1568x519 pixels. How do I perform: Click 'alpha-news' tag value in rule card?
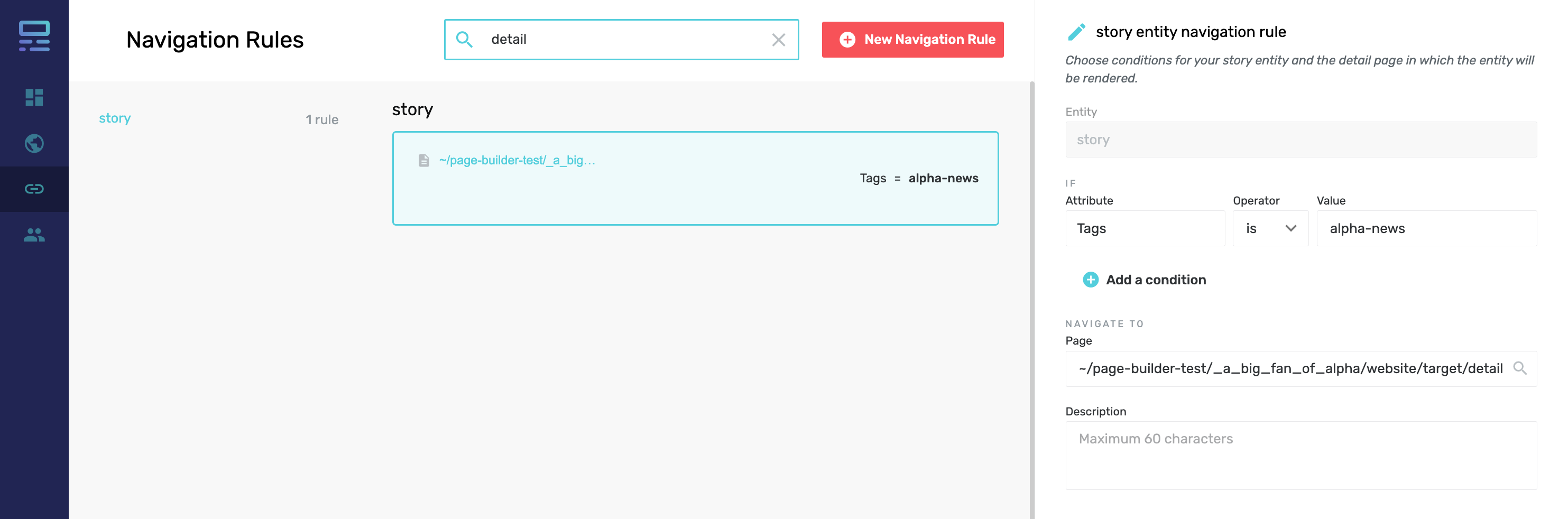pos(943,178)
